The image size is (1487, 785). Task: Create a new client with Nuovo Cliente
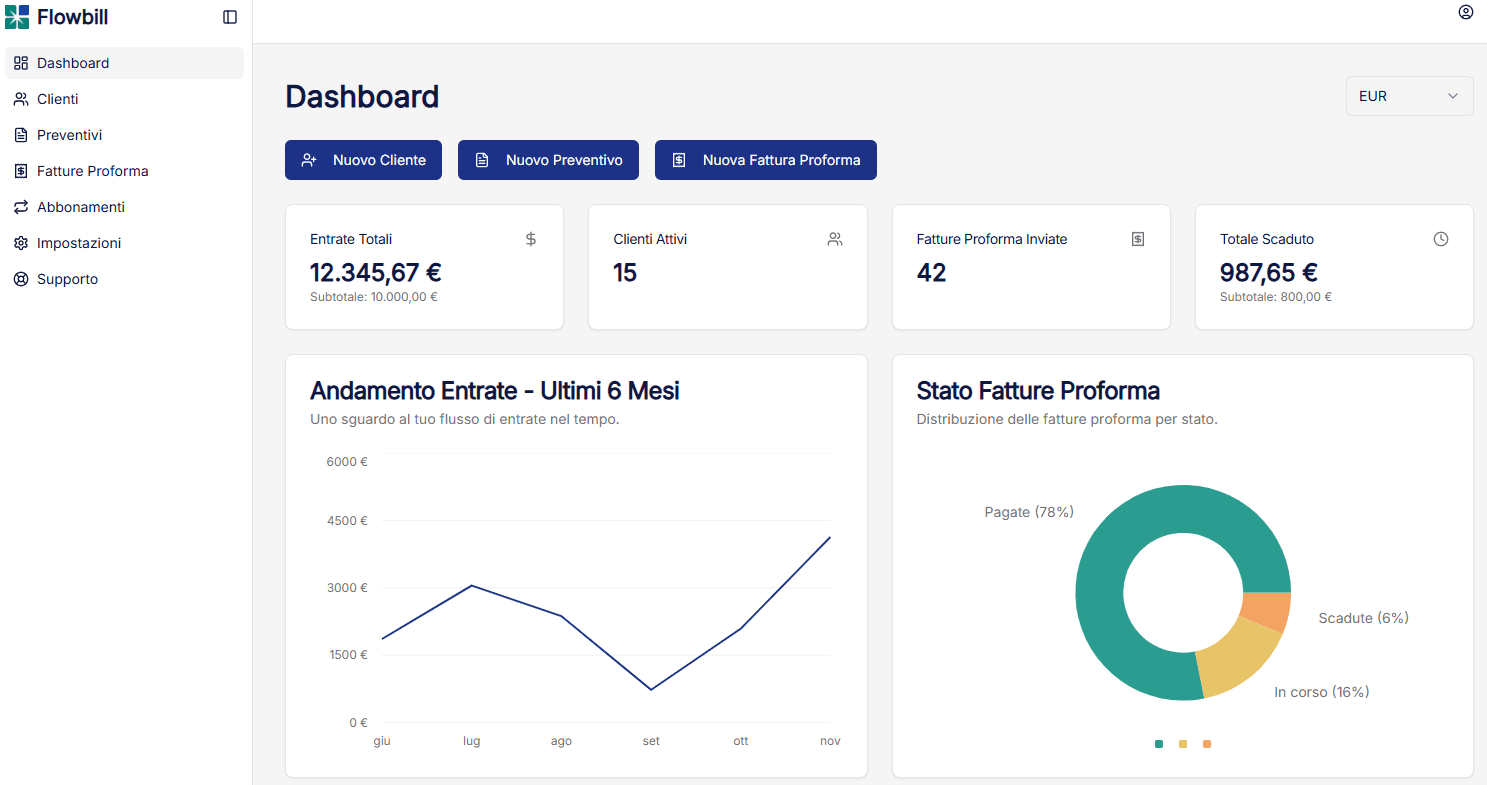point(363,160)
